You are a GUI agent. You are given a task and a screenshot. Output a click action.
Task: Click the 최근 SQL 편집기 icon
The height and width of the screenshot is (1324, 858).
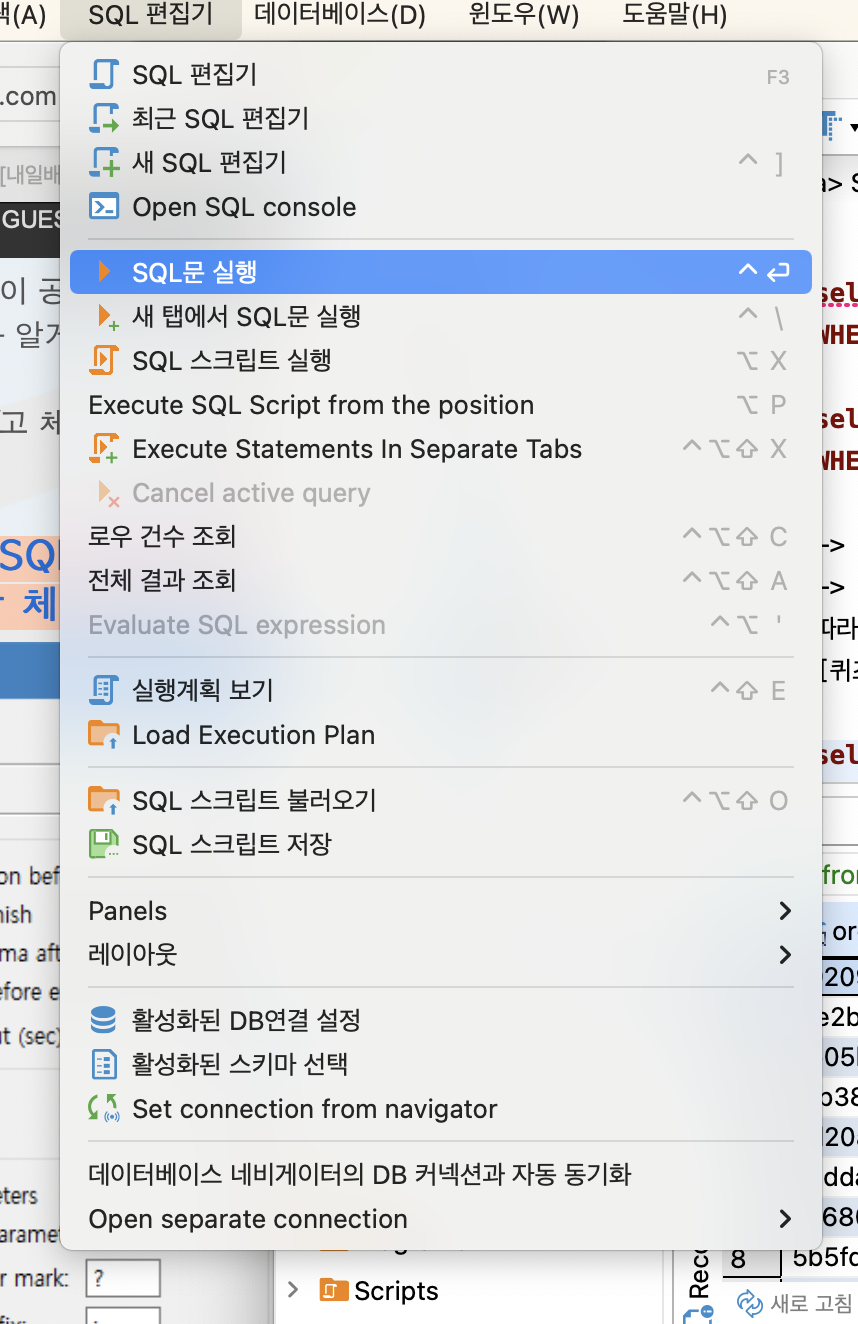tap(104, 119)
